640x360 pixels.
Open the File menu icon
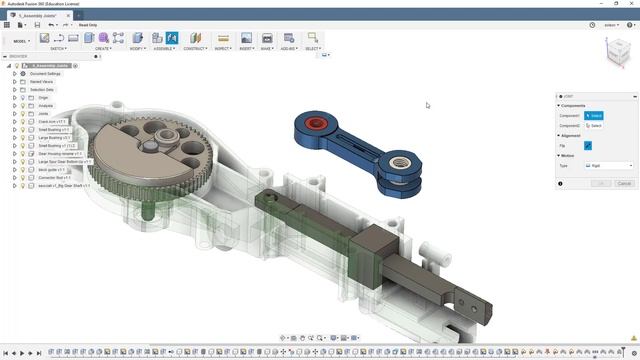[x=20, y=25]
